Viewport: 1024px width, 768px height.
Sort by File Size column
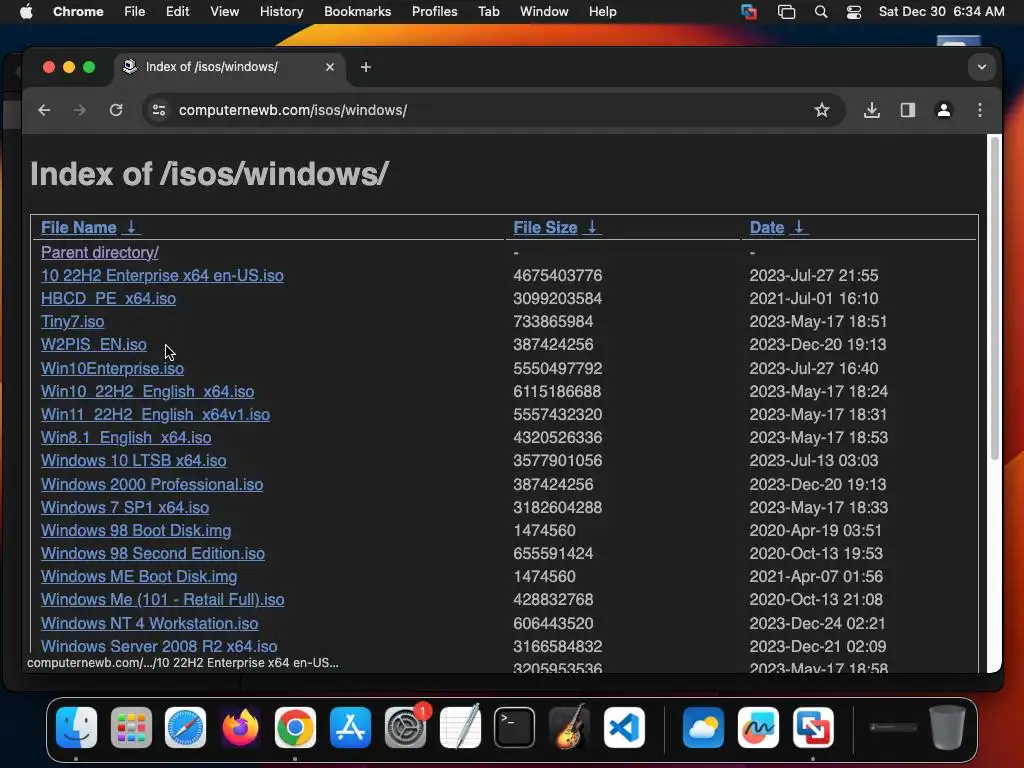(x=545, y=228)
